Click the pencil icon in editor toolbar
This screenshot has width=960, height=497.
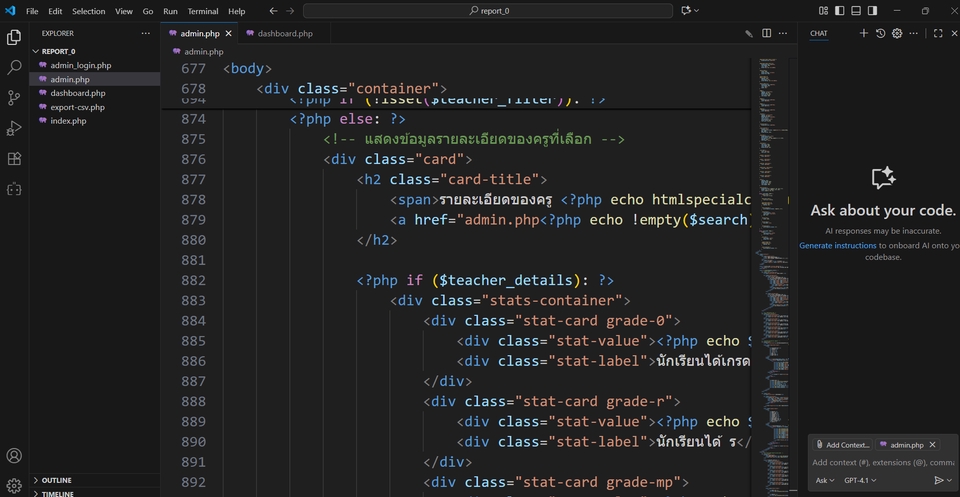(749, 34)
